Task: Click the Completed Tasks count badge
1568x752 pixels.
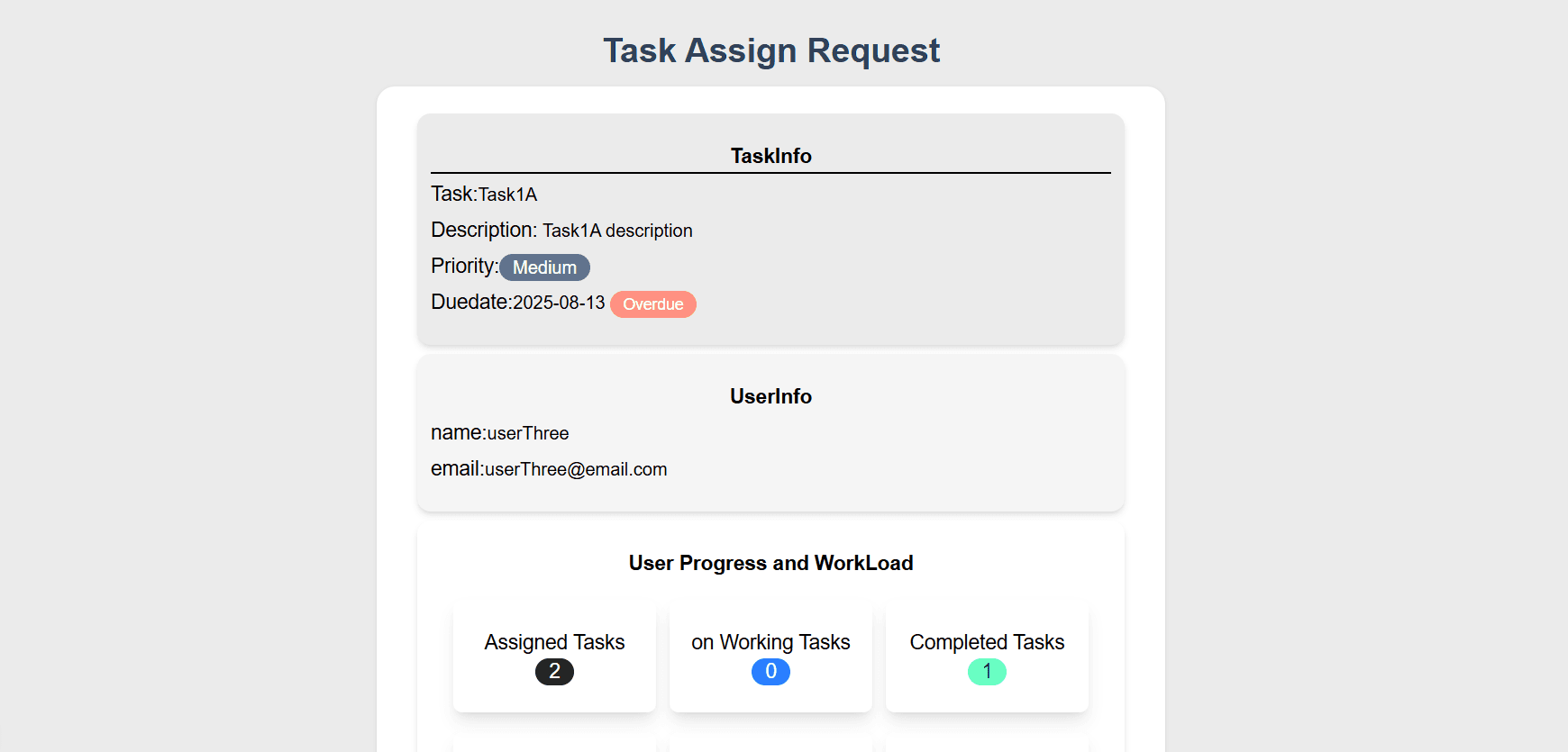Action: (987, 672)
